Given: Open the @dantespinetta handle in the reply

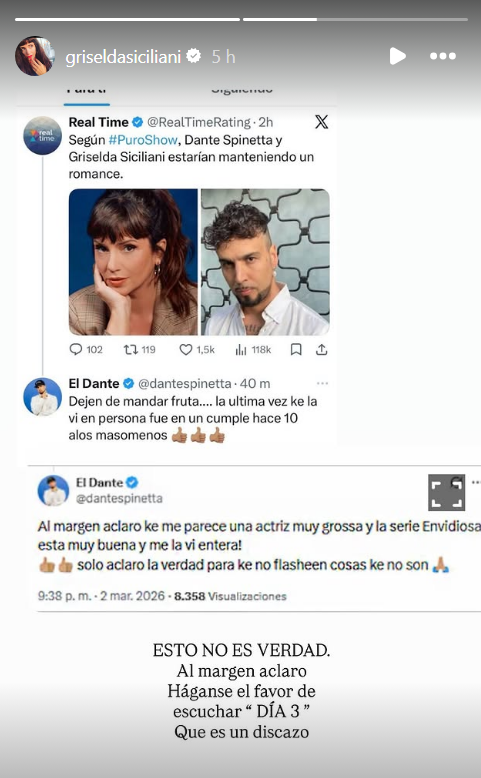Looking at the screenshot, I should tap(185, 384).
